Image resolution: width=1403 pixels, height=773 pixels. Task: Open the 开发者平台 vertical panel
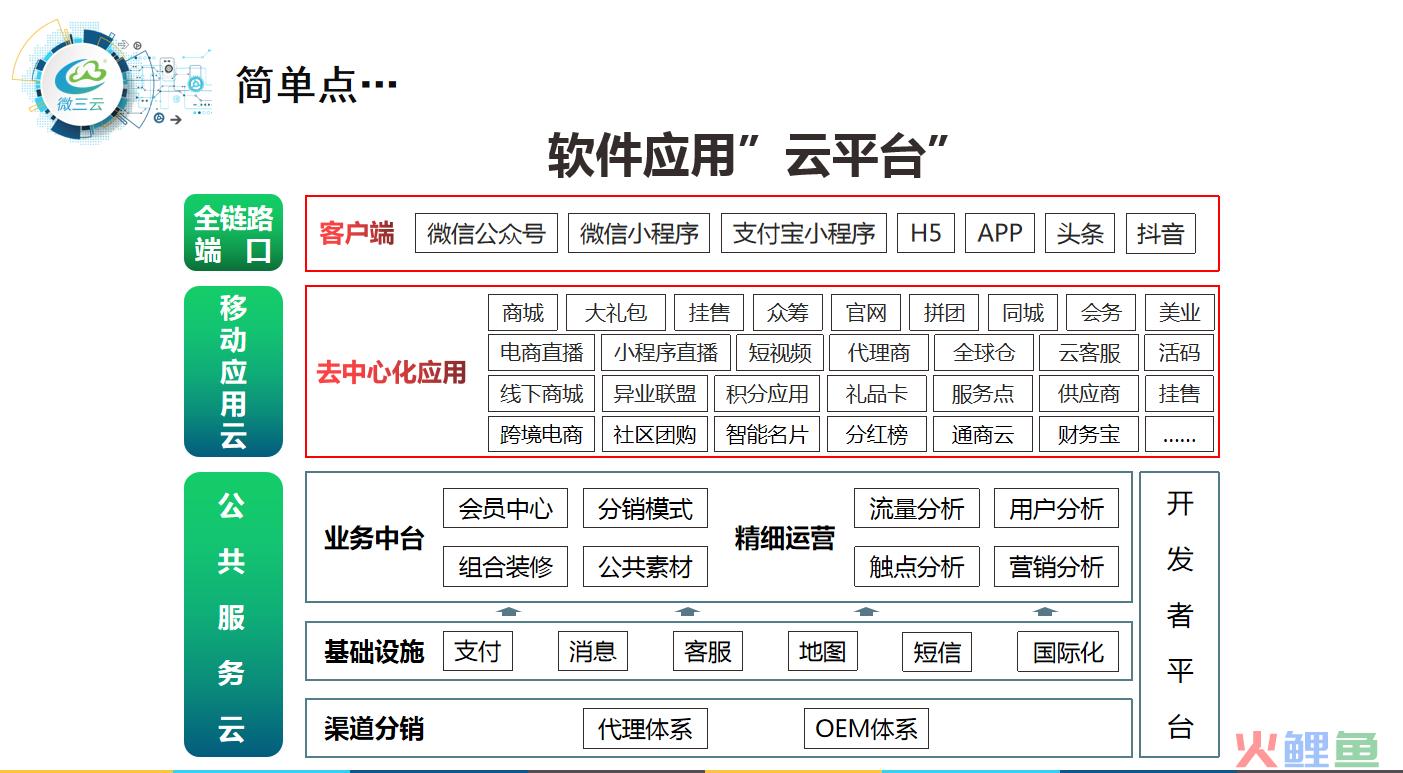(1180, 614)
